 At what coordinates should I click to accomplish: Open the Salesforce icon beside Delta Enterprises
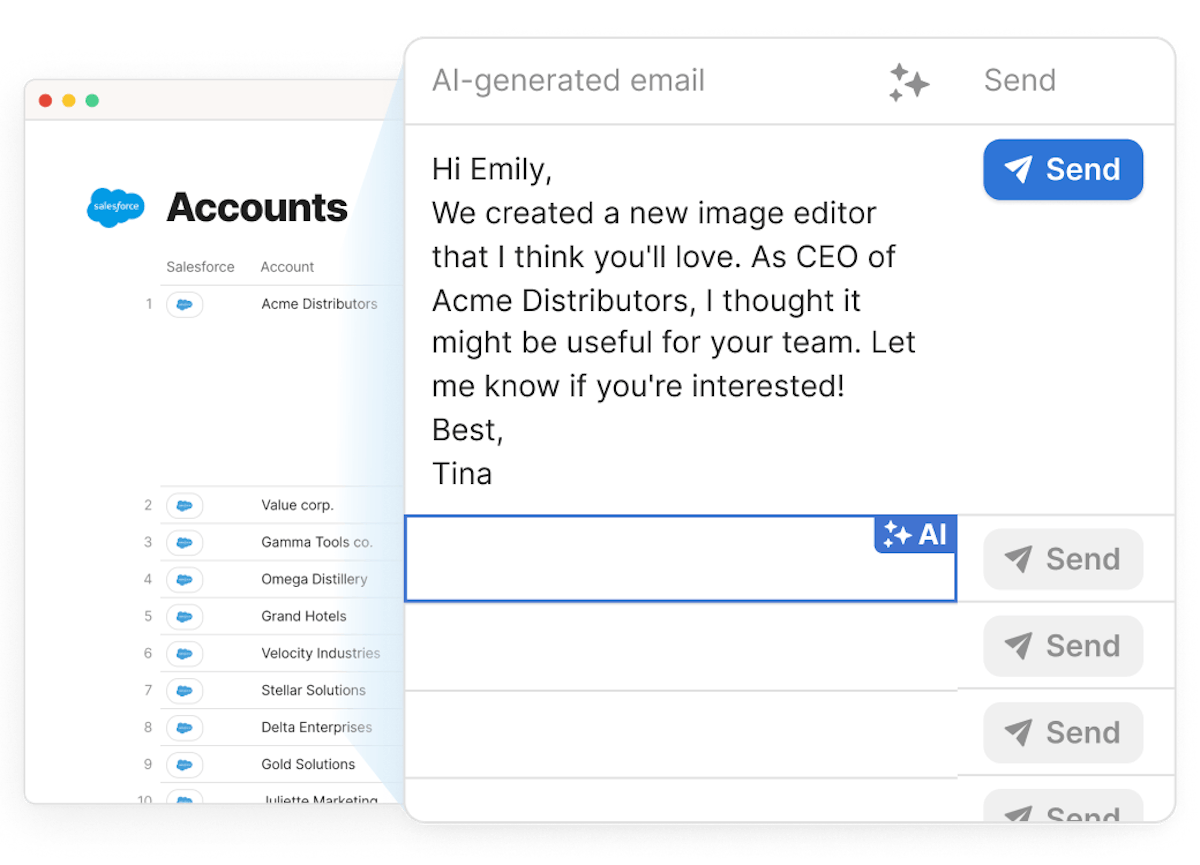(x=184, y=727)
